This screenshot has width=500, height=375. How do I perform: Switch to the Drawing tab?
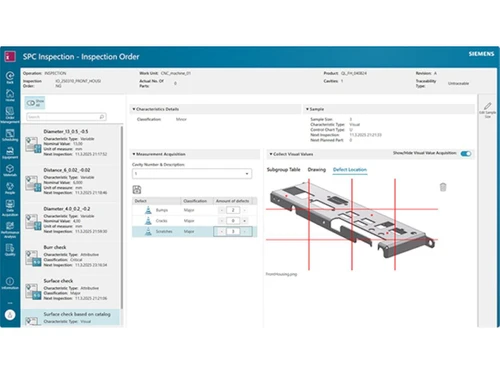pyautogui.click(x=317, y=170)
